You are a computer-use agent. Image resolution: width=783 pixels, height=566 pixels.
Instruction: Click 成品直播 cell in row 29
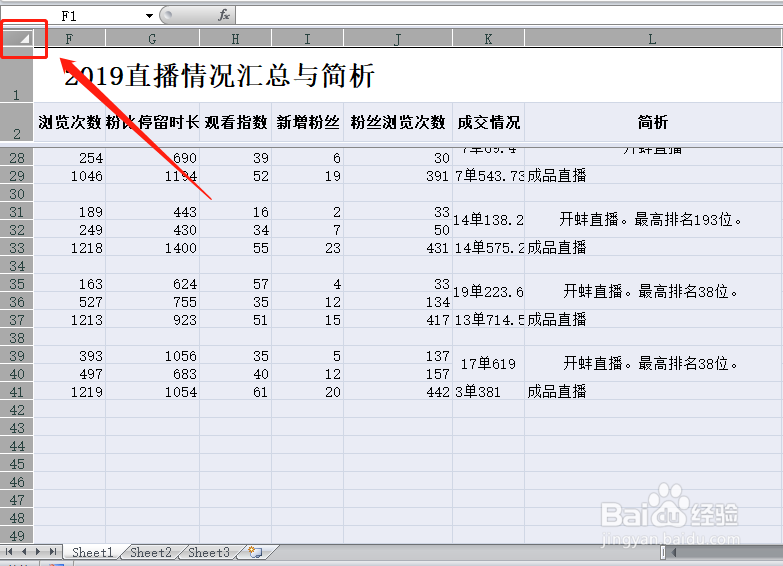(x=652, y=176)
